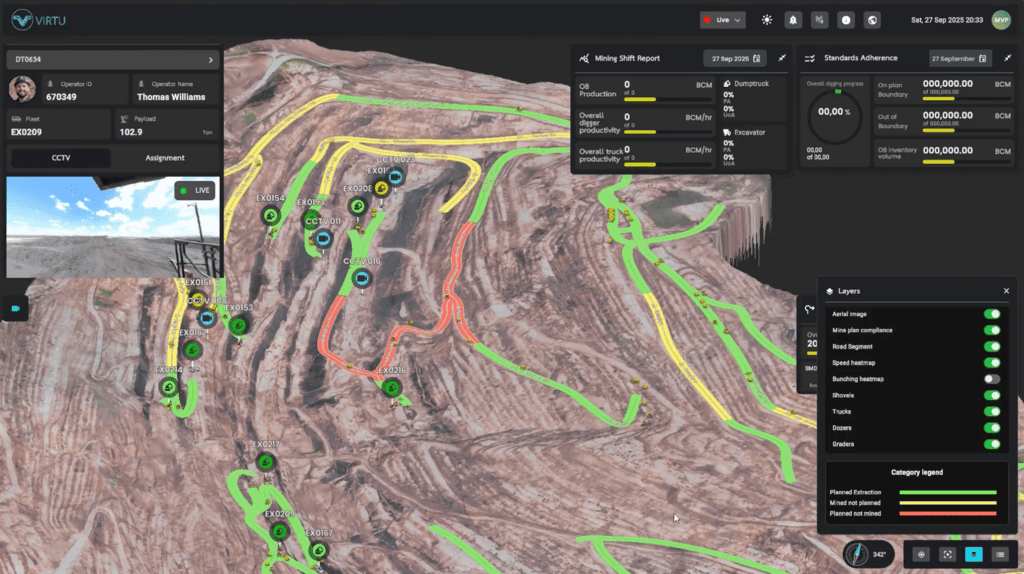
Task: Click the EX0217 excavator map marker
Action: coord(265,461)
